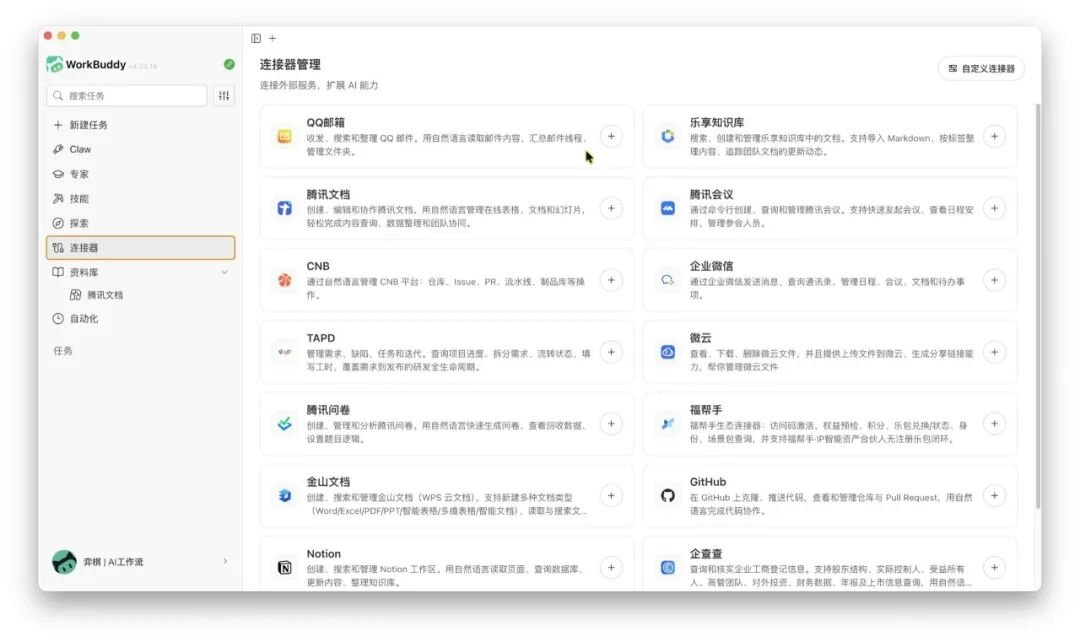Screen dimensions: 1080x642
Task: Add the GitHub connector with plus button
Action: tap(994, 496)
